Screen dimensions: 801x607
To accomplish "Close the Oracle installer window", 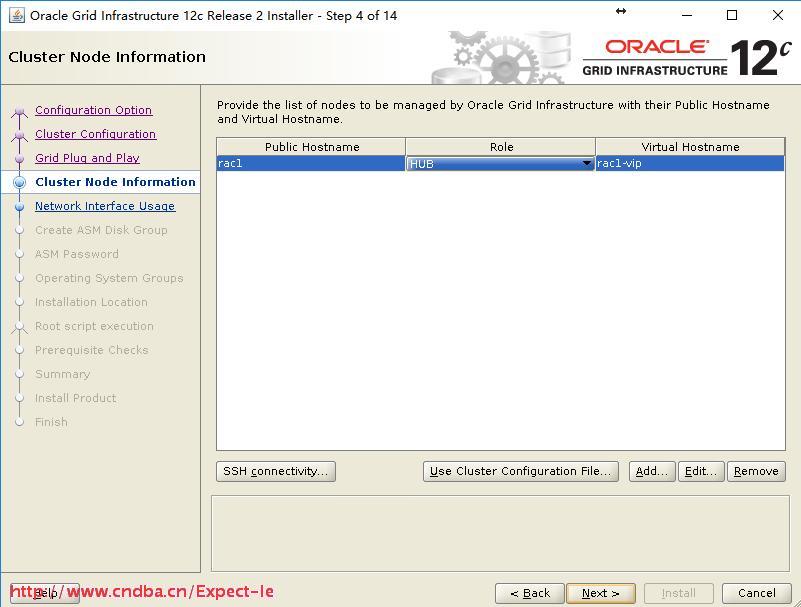I will point(778,15).
